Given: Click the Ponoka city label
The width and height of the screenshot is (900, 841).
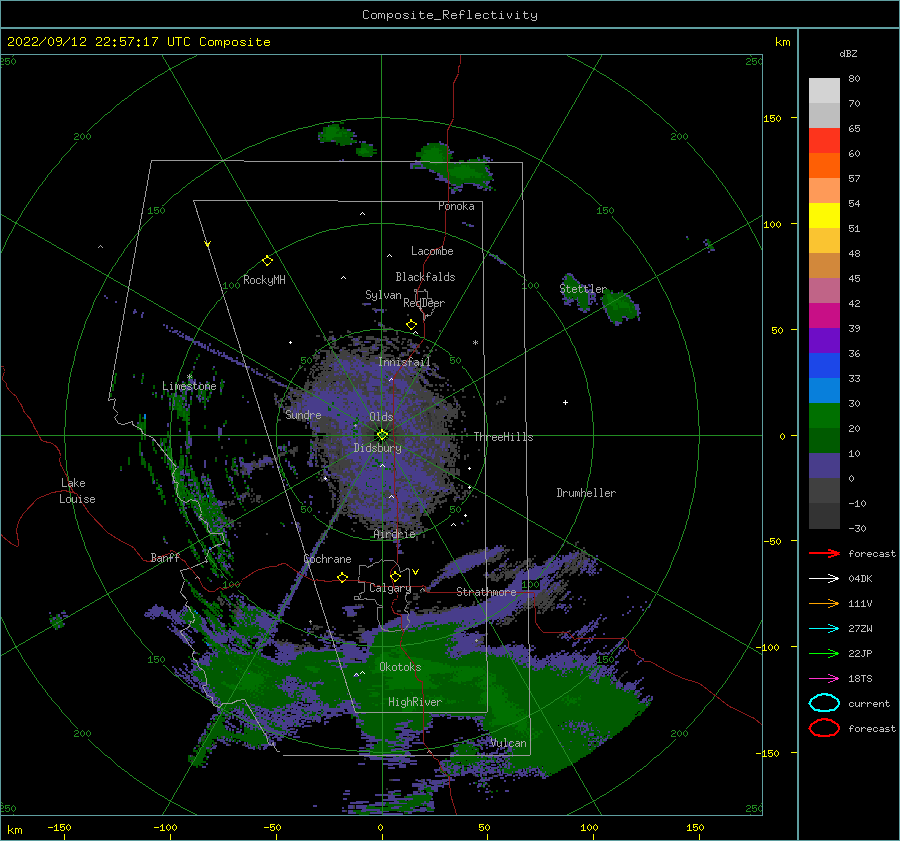Looking at the screenshot, I should [456, 206].
